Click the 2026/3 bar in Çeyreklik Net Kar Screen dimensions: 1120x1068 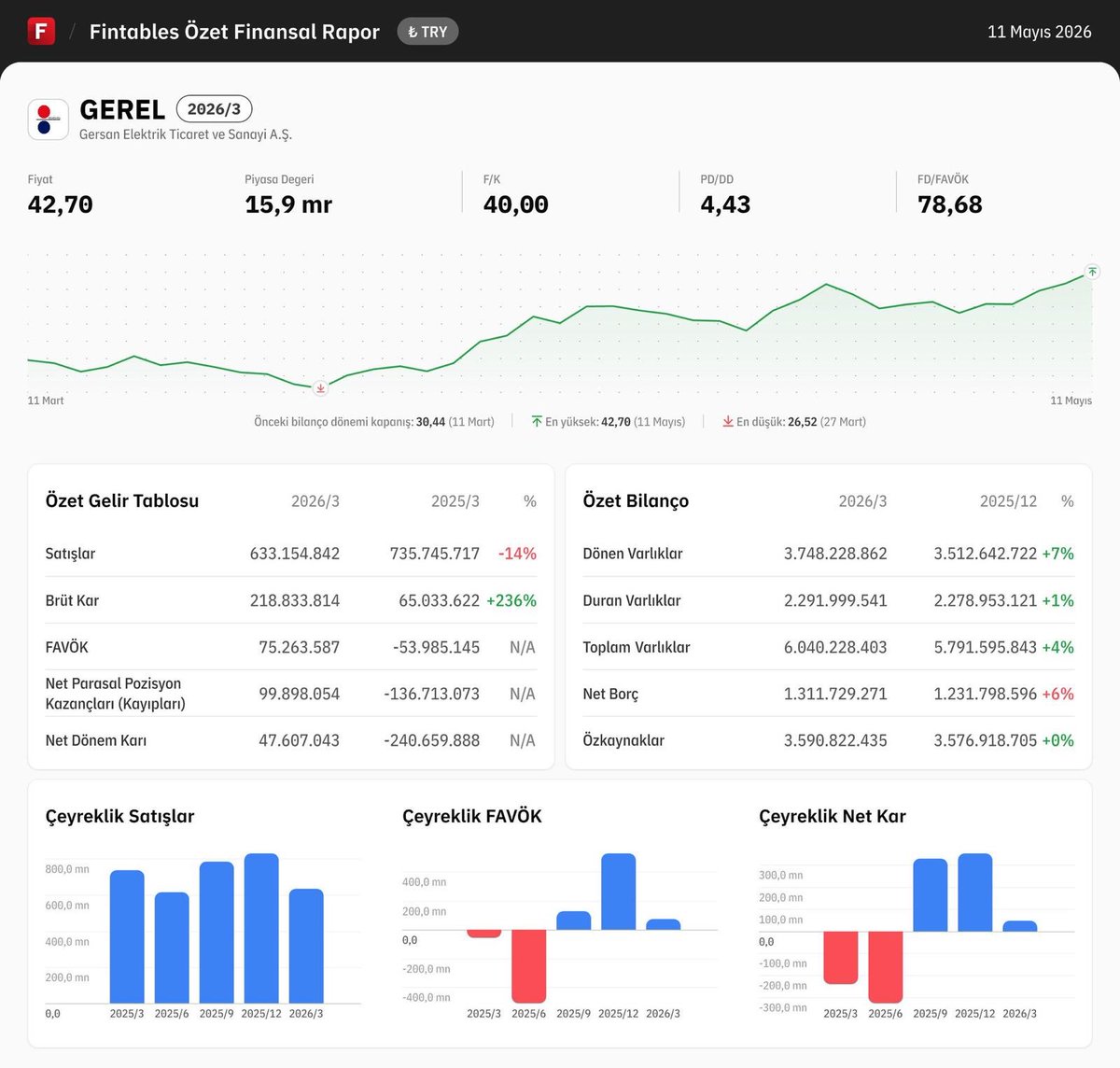pyautogui.click(x=1020, y=926)
